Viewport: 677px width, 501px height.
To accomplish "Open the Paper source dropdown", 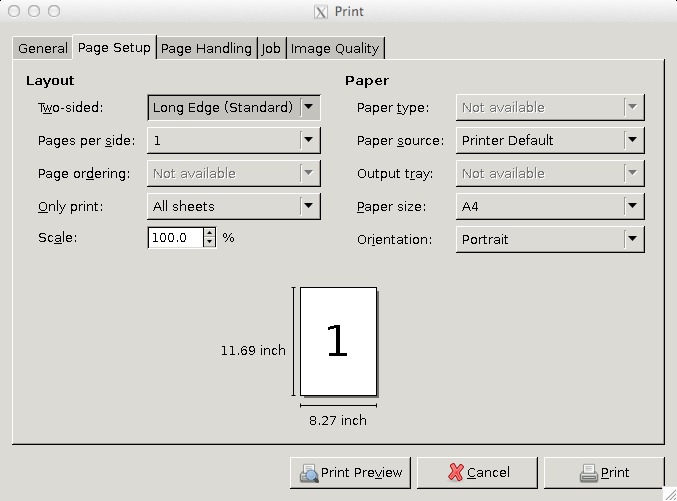I will 550,140.
